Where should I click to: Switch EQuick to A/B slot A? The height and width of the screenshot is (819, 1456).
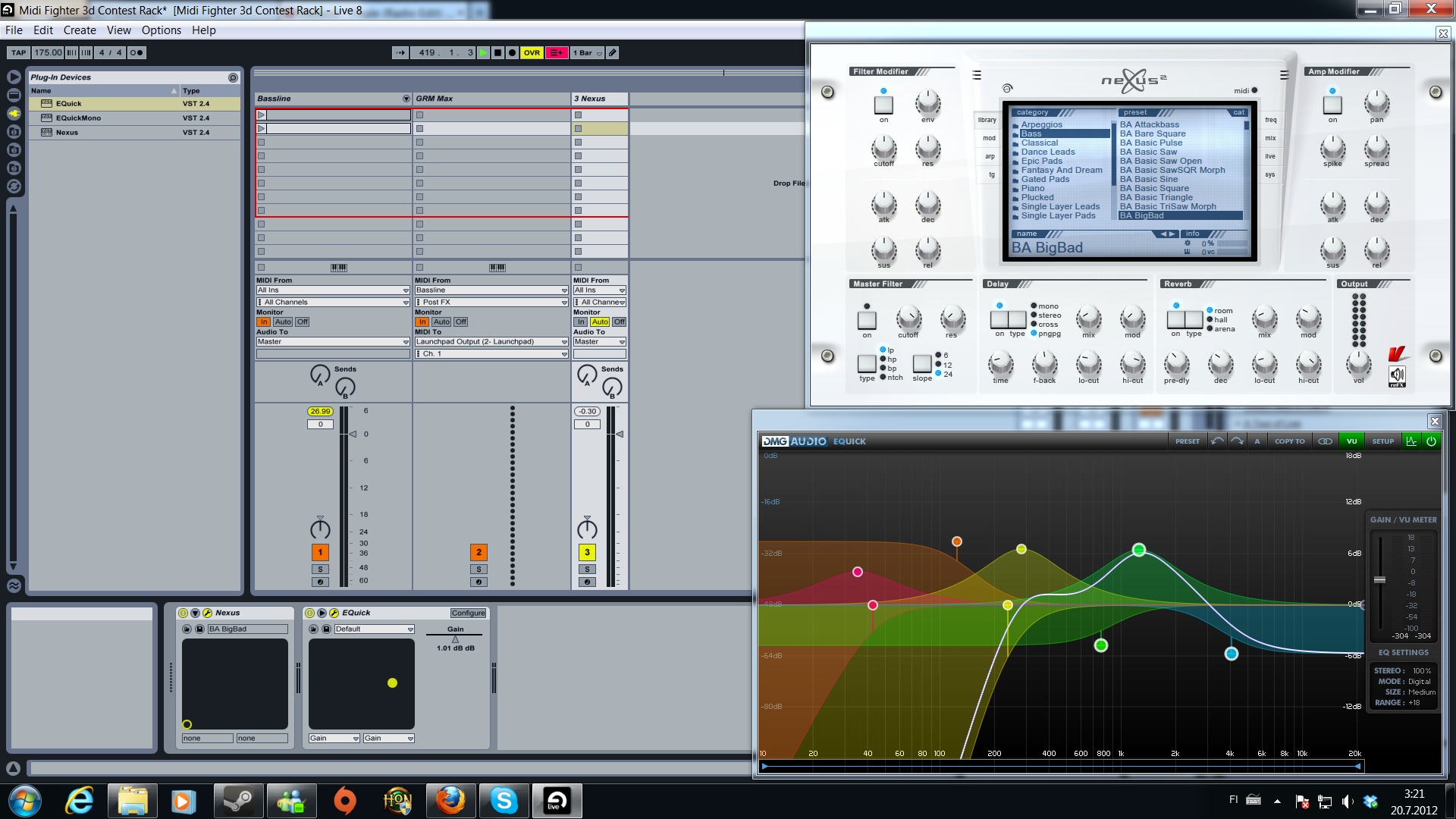tap(1257, 441)
